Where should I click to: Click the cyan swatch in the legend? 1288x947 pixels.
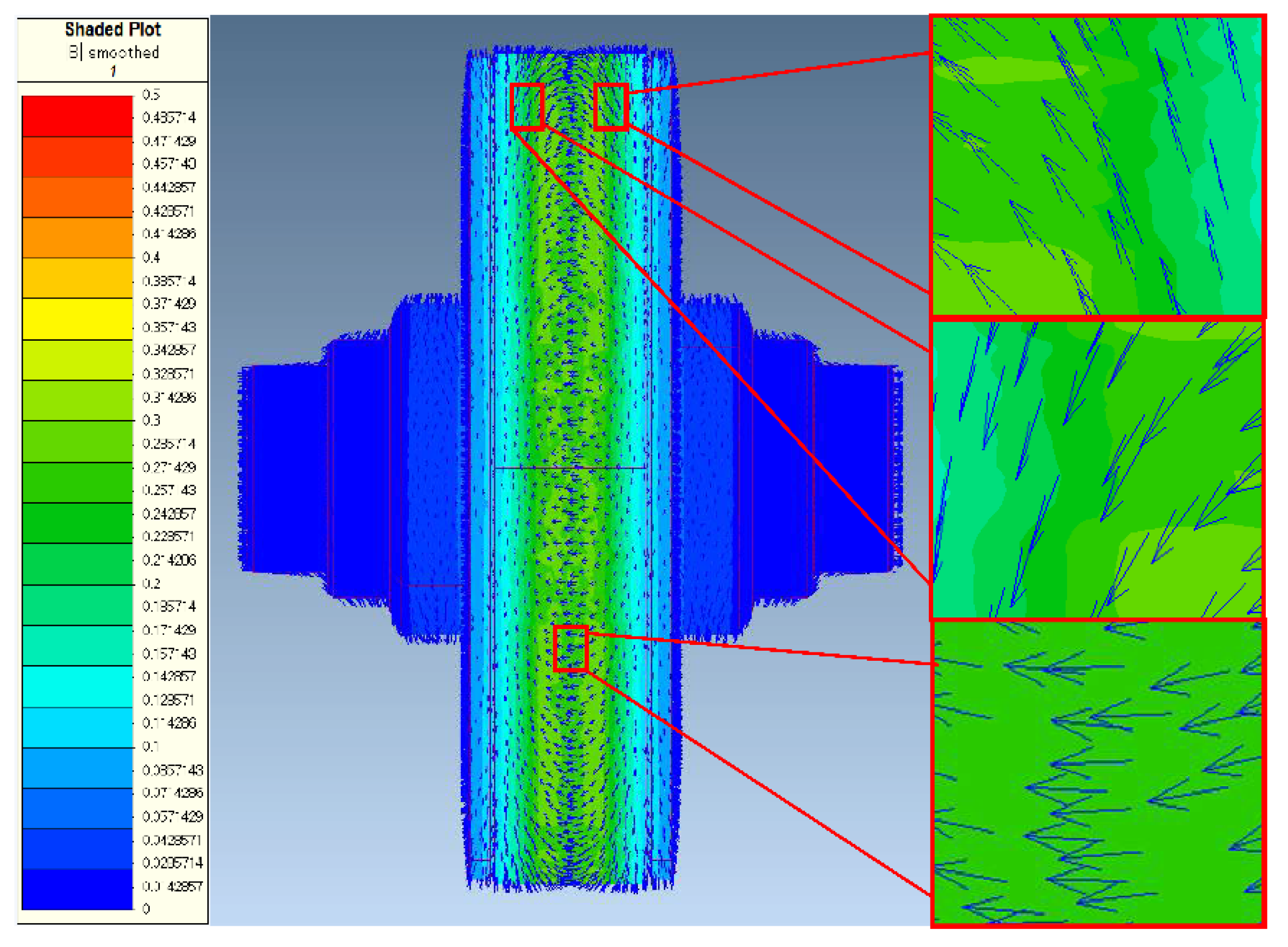77,686
